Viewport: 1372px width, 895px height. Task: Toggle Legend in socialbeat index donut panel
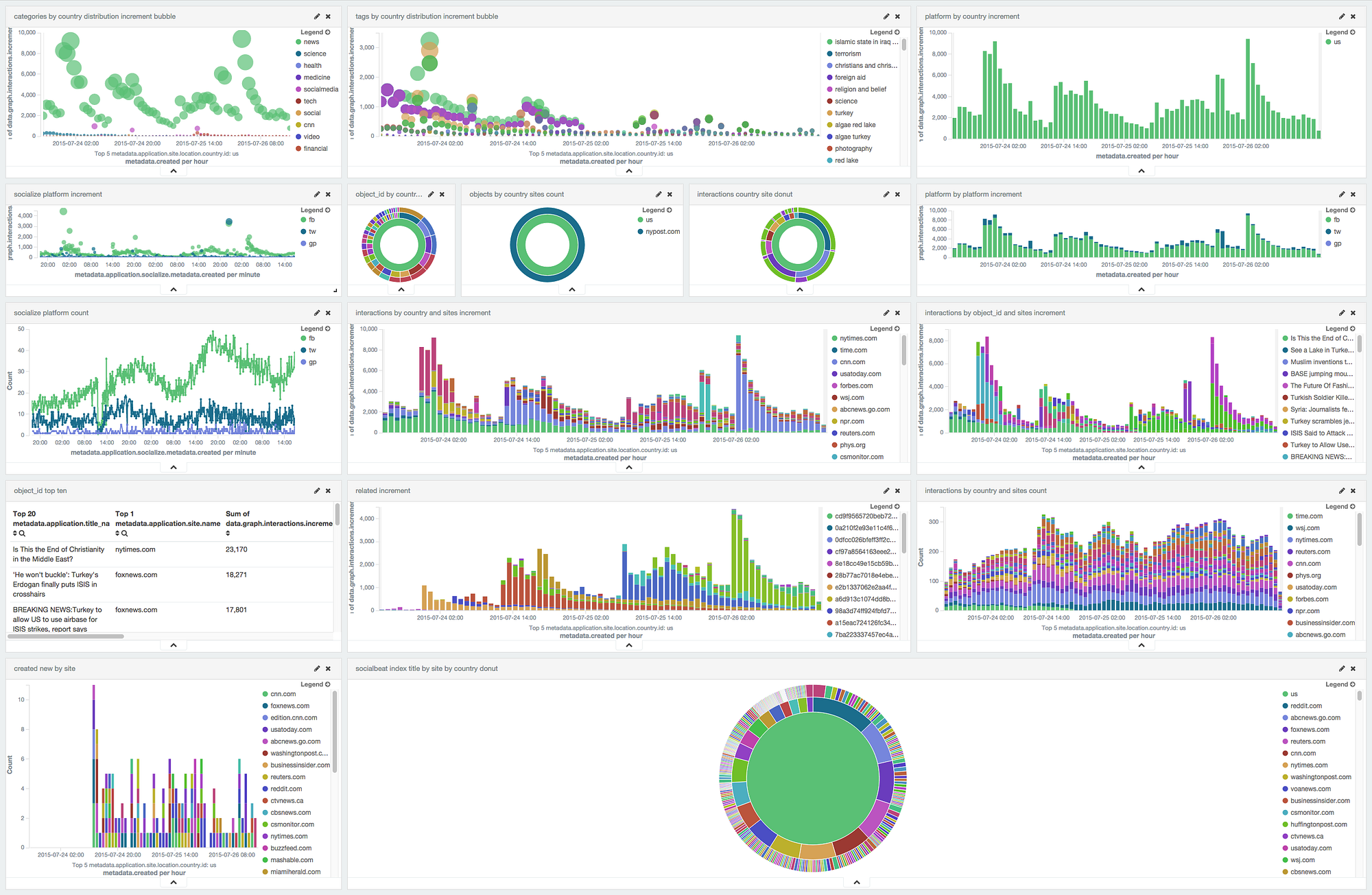[x=1340, y=684]
